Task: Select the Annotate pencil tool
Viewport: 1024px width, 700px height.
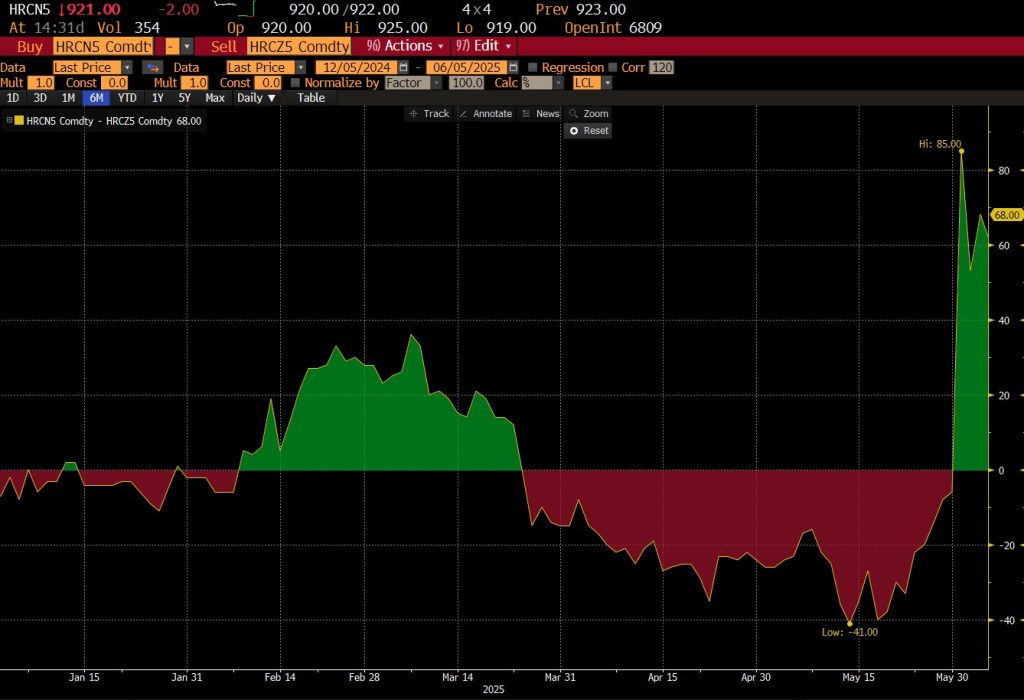Action: coord(485,114)
